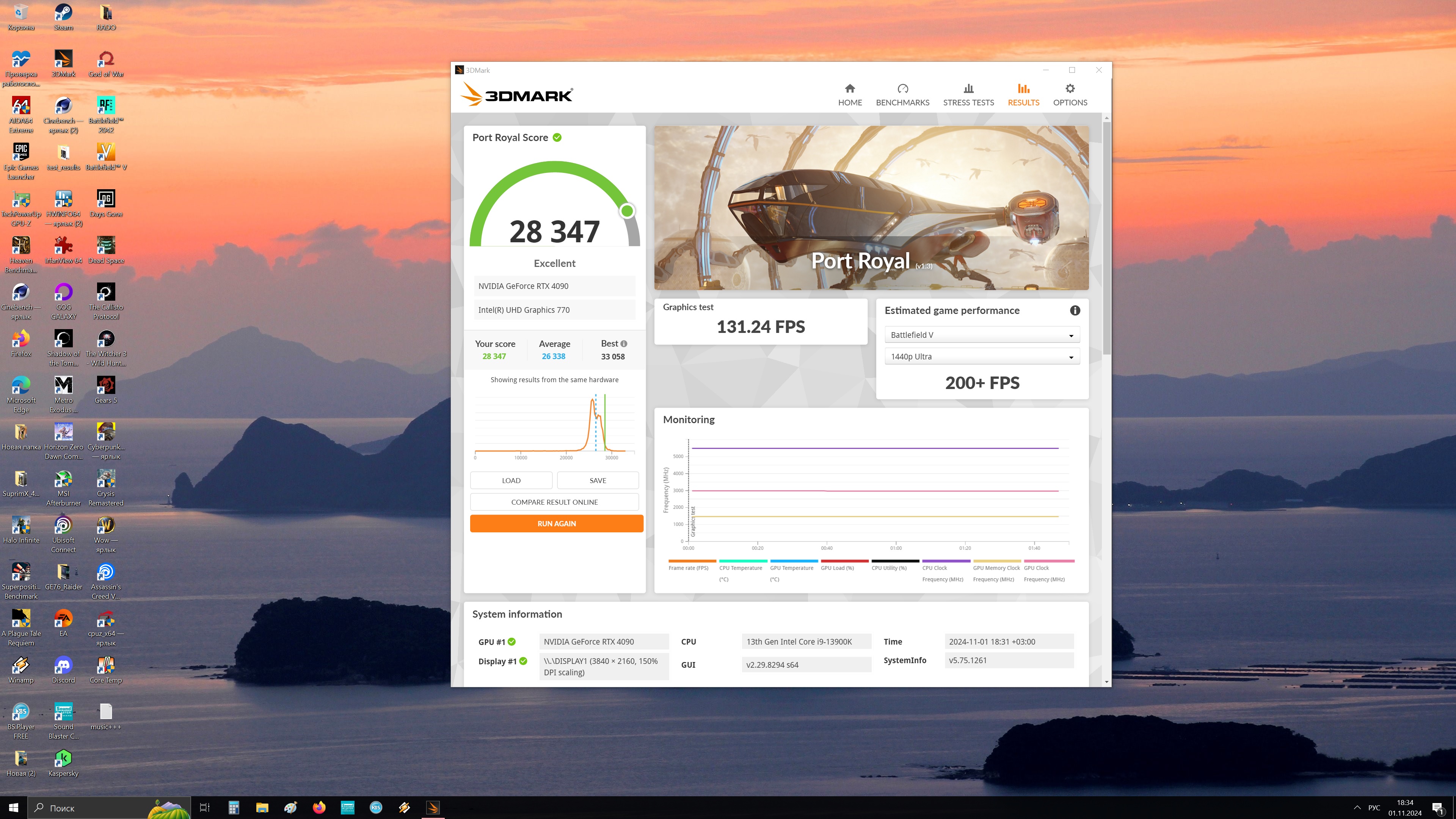Expand the 1440p Ultra resolution dropdown
The width and height of the screenshot is (1456, 819).
[x=982, y=357]
